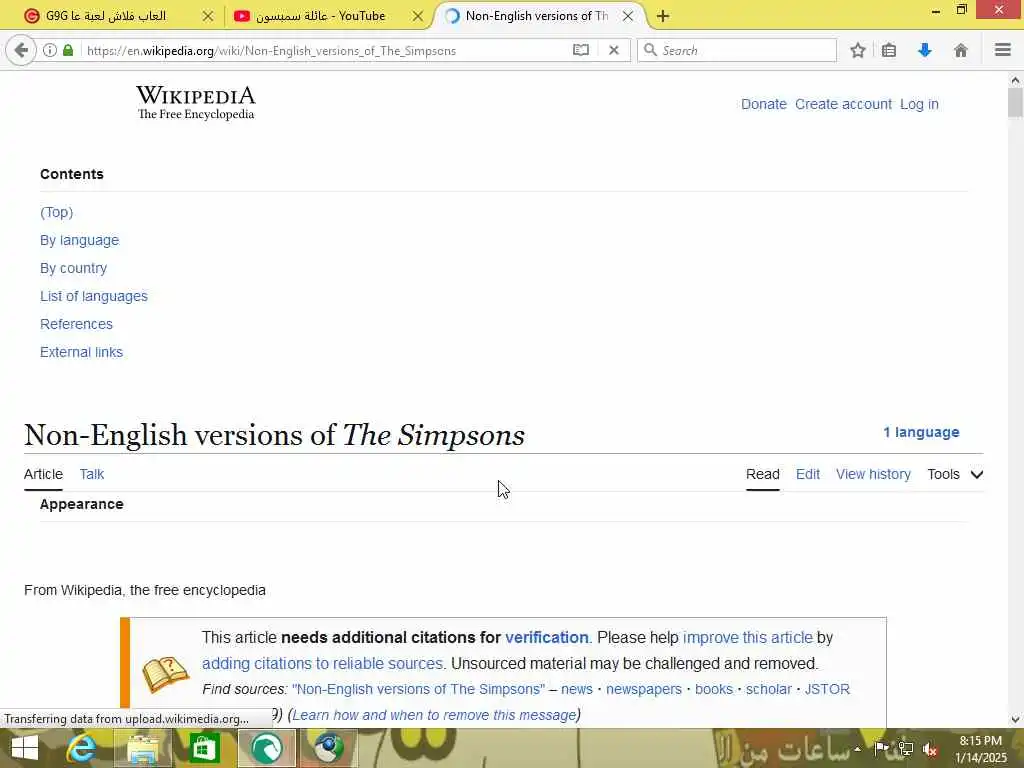Screen dimensions: 1024x768
Task: Go to By language section
Action: 80,240
